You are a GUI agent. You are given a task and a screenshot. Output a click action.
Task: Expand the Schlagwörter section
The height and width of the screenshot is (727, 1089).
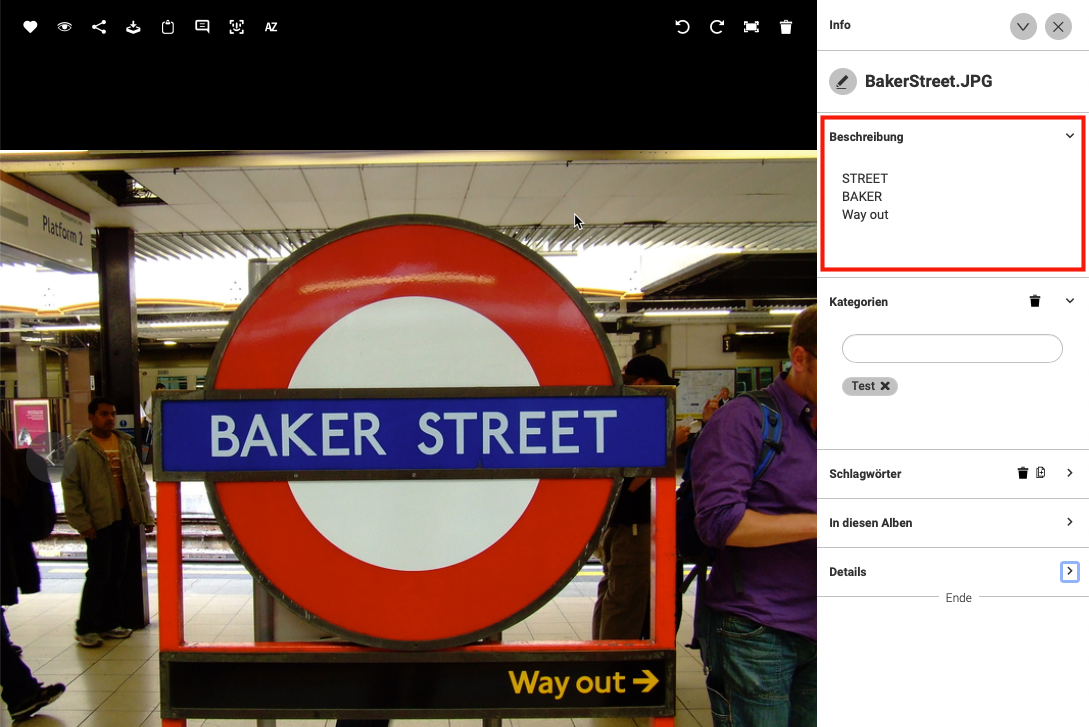[1070, 473]
